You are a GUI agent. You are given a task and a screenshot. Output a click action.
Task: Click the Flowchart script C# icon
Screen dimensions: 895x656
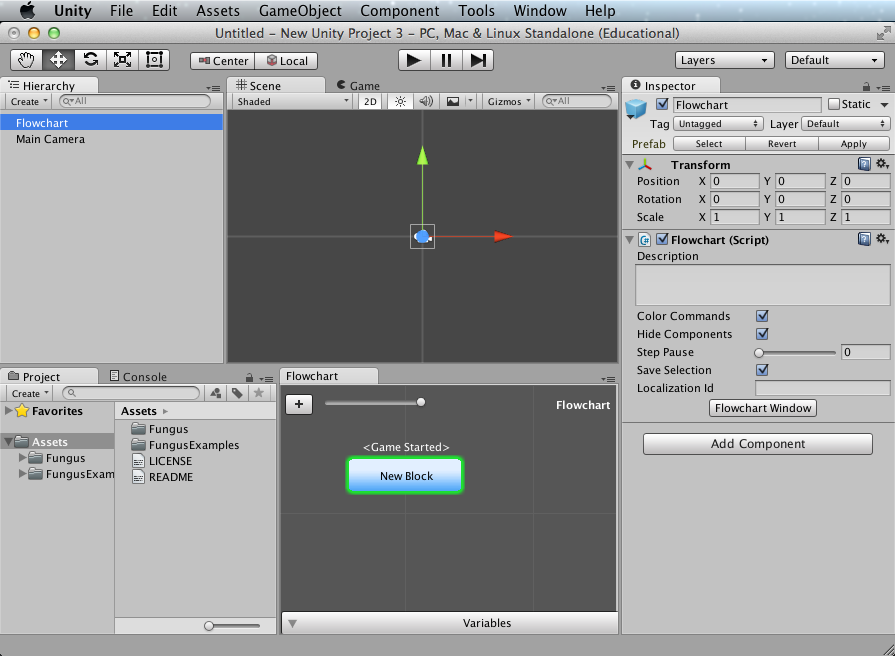[644, 240]
